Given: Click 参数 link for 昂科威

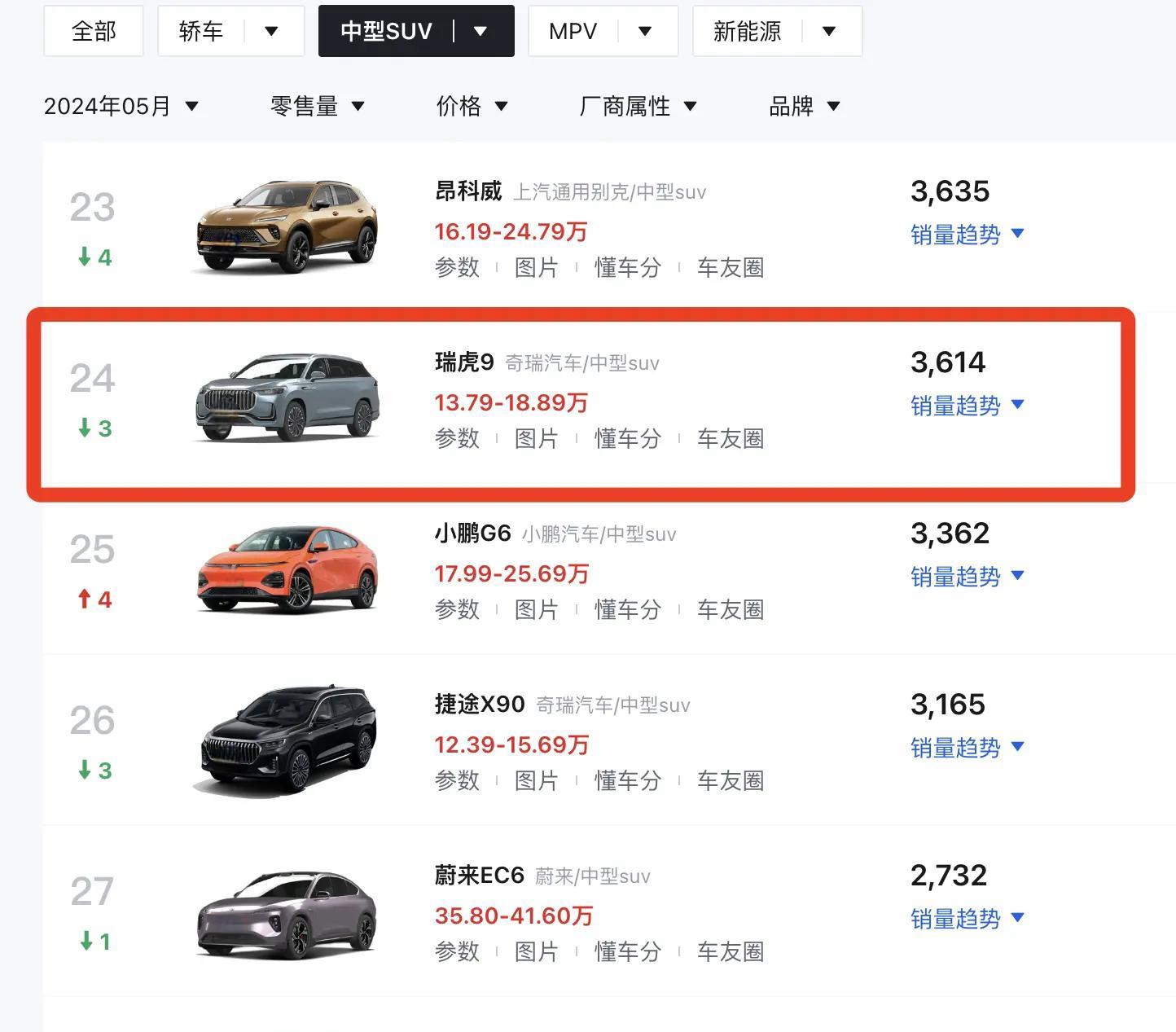Looking at the screenshot, I should (x=457, y=267).
